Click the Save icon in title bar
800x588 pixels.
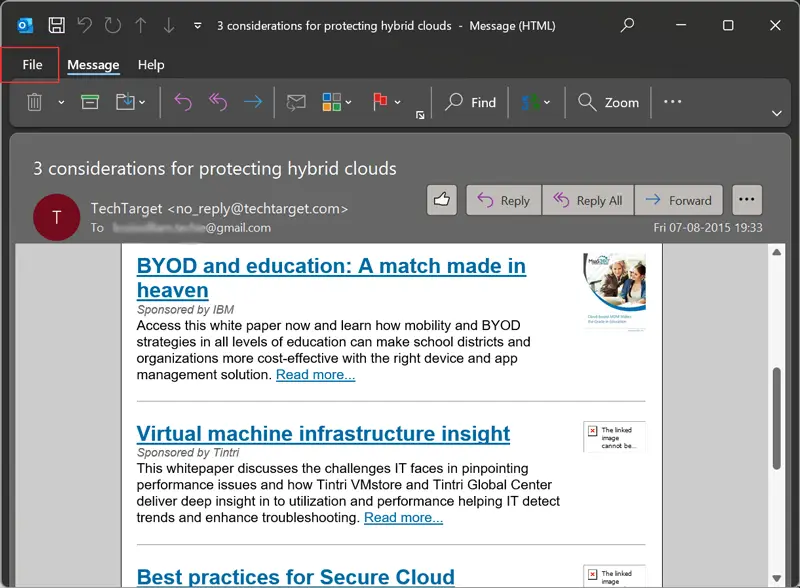(x=57, y=25)
